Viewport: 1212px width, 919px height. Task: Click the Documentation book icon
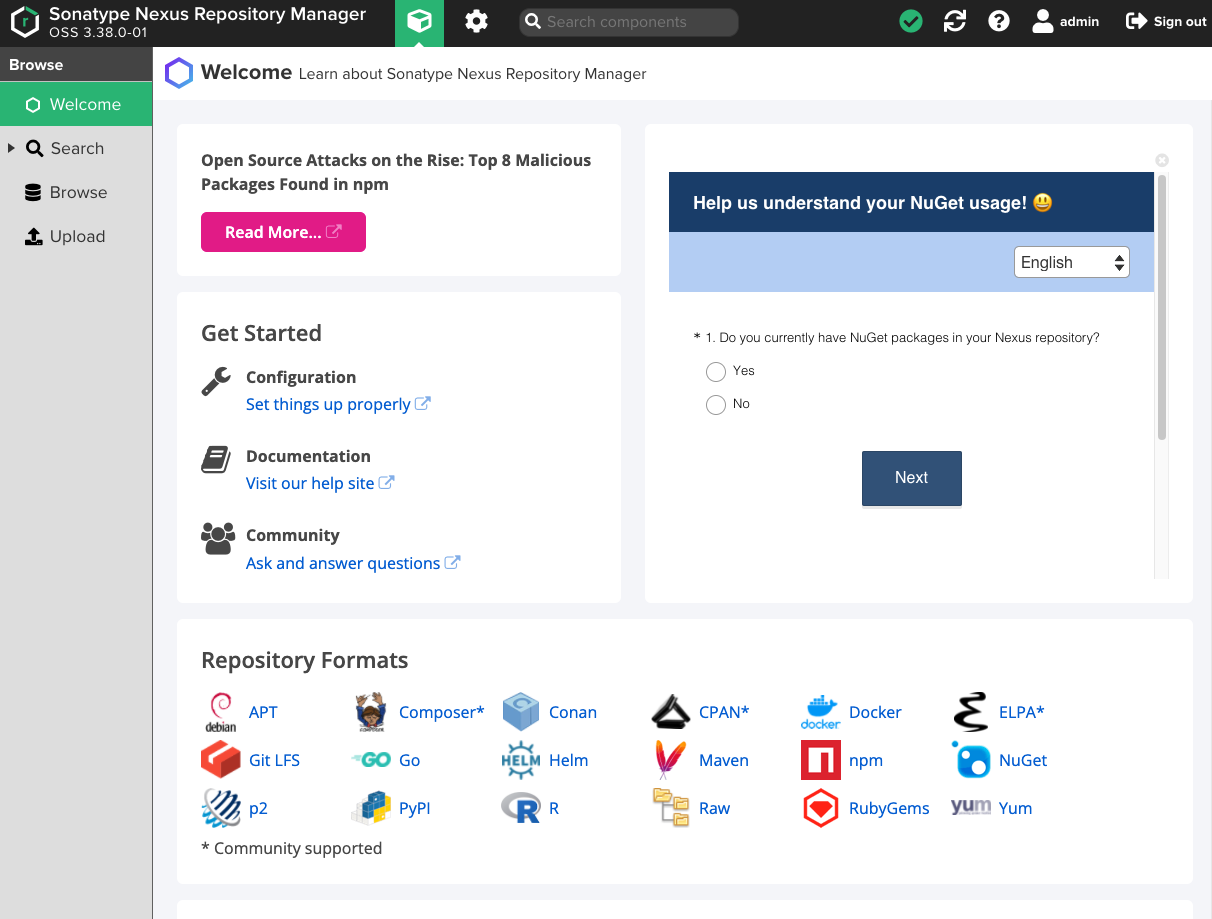click(216, 460)
